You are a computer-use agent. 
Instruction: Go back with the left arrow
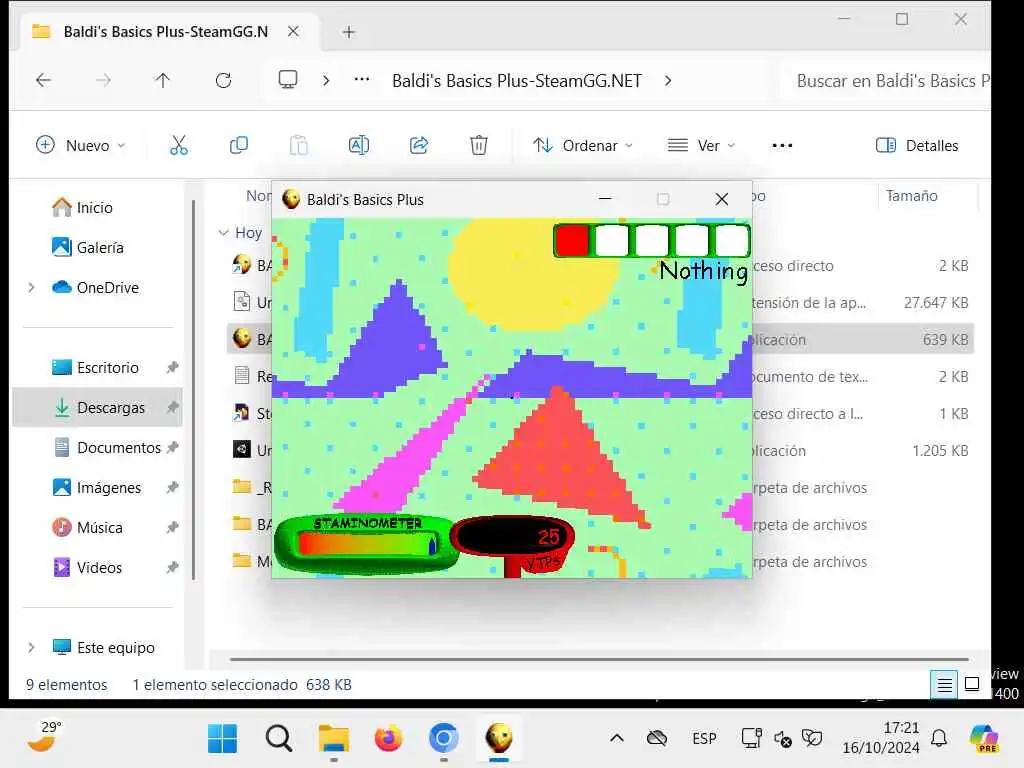click(44, 80)
